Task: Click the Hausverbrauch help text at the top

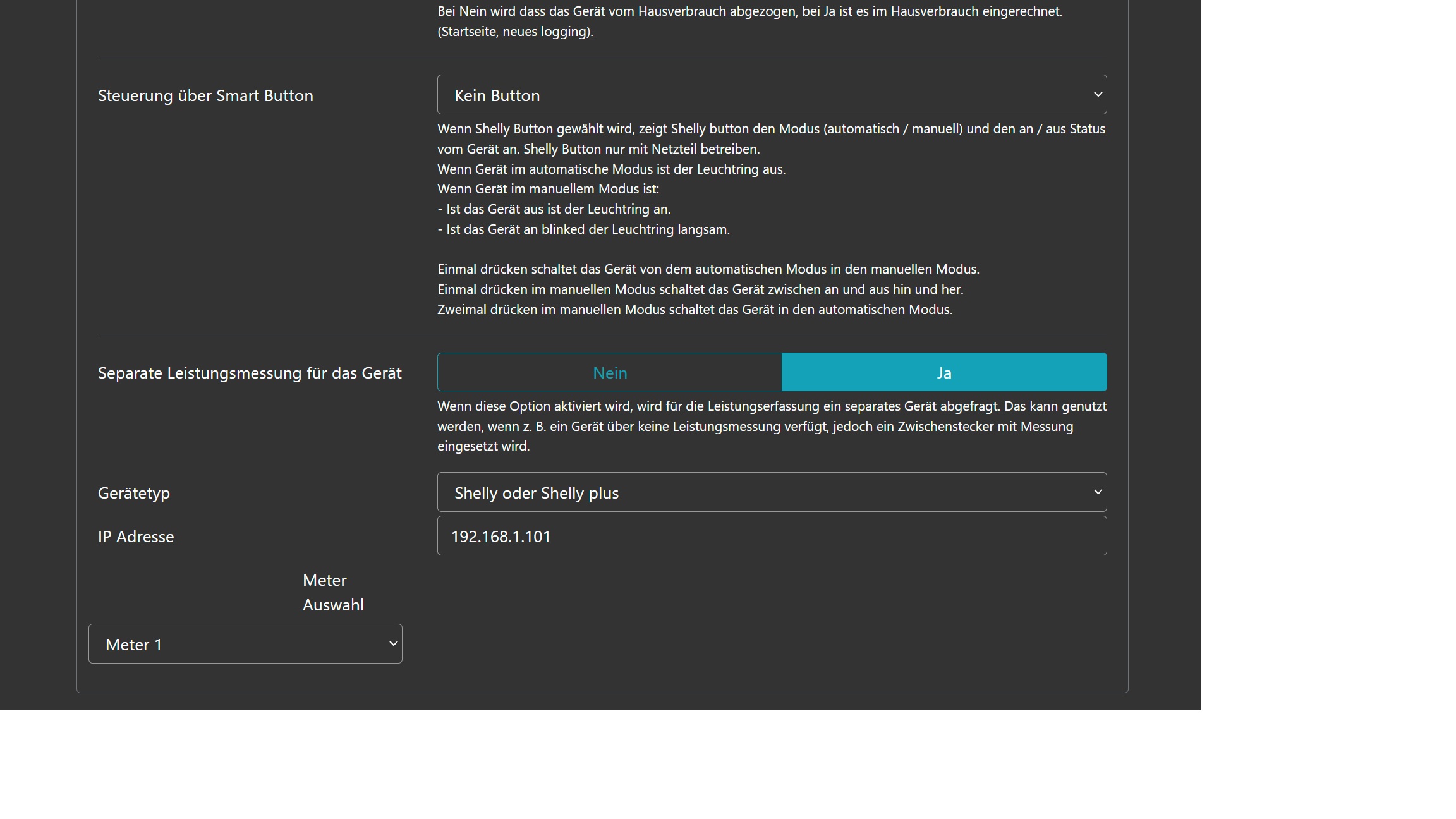Action: coord(749,11)
